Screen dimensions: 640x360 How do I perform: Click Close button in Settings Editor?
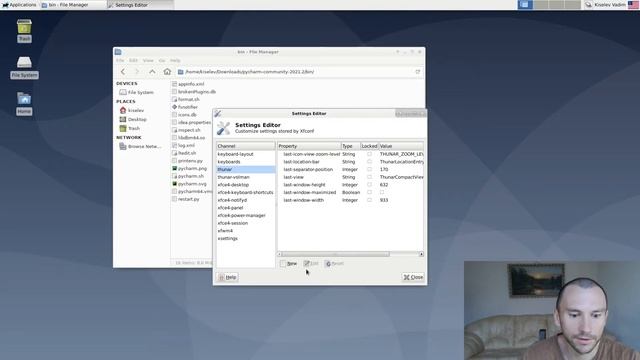point(413,277)
